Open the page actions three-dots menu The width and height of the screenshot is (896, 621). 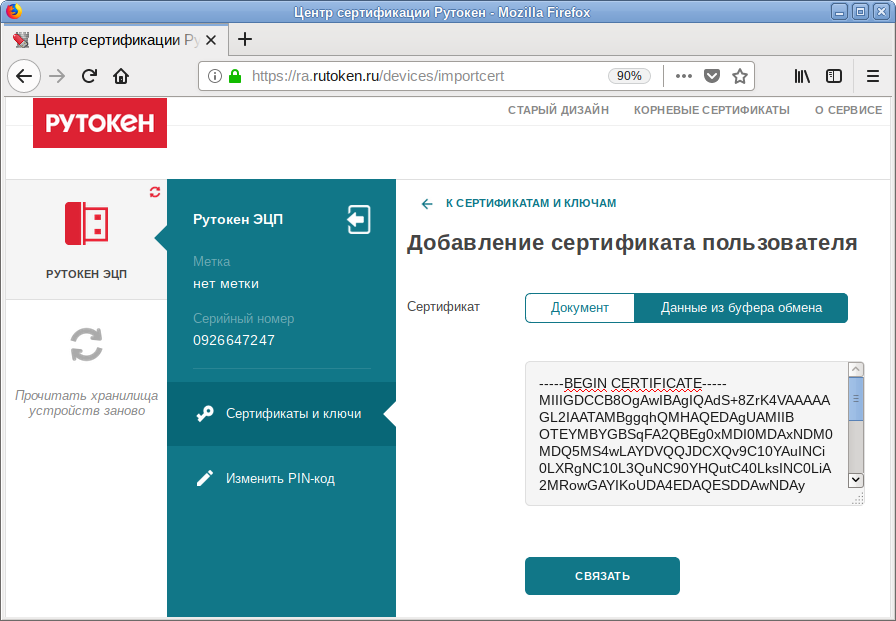pyautogui.click(x=684, y=76)
